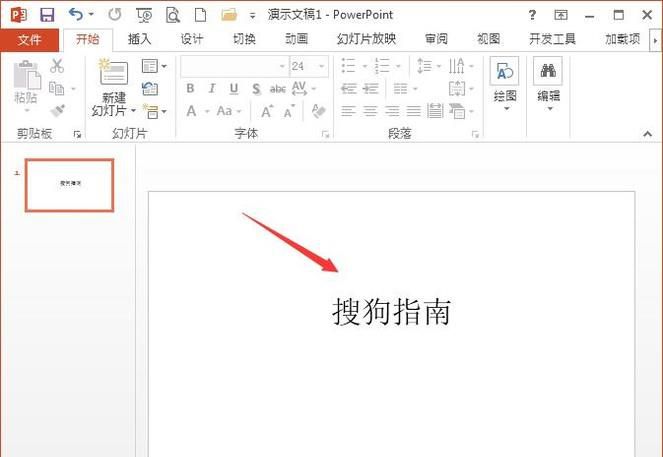663x457 pixels.
Task: Open Print Preview icon in the quick access toolbar
Action: coord(173,15)
